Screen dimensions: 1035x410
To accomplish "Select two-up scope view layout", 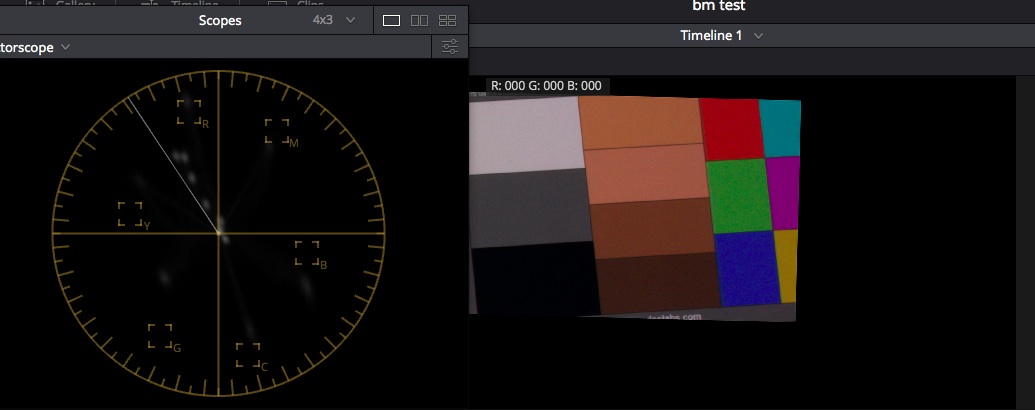I will tap(419, 20).
